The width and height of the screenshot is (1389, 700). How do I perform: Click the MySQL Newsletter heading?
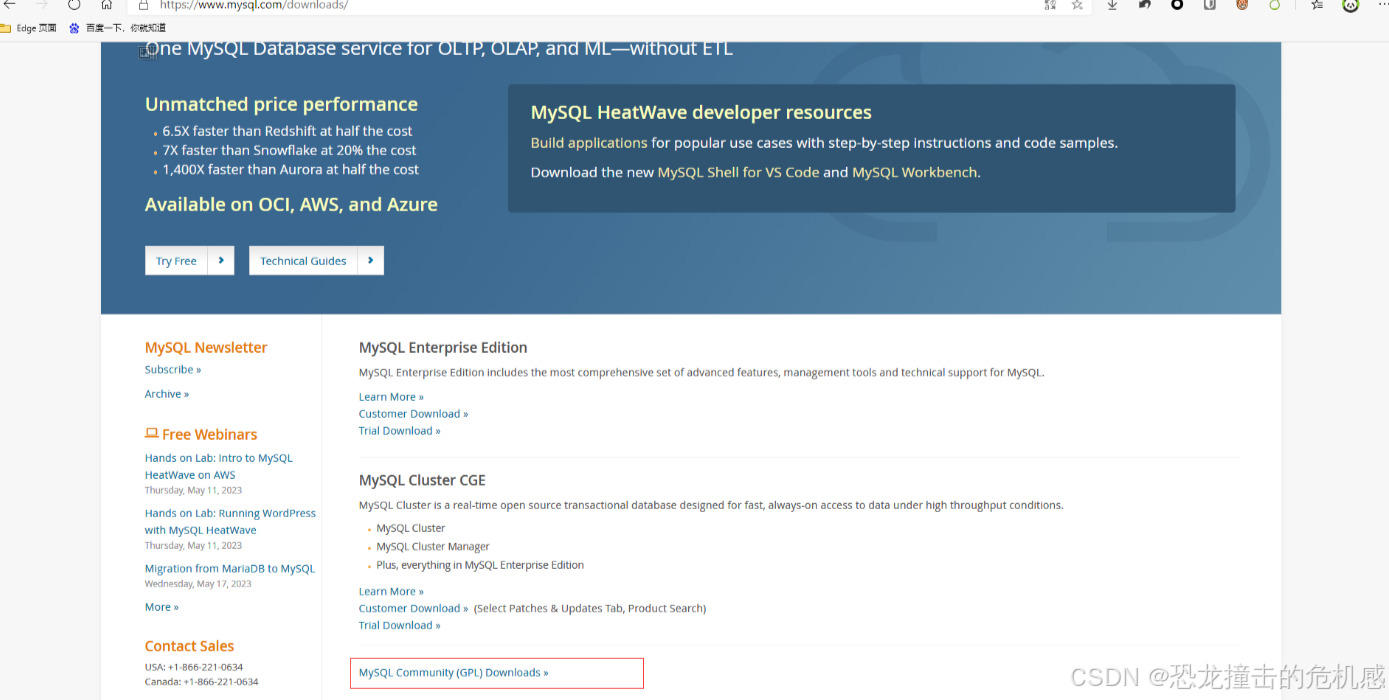tap(206, 348)
